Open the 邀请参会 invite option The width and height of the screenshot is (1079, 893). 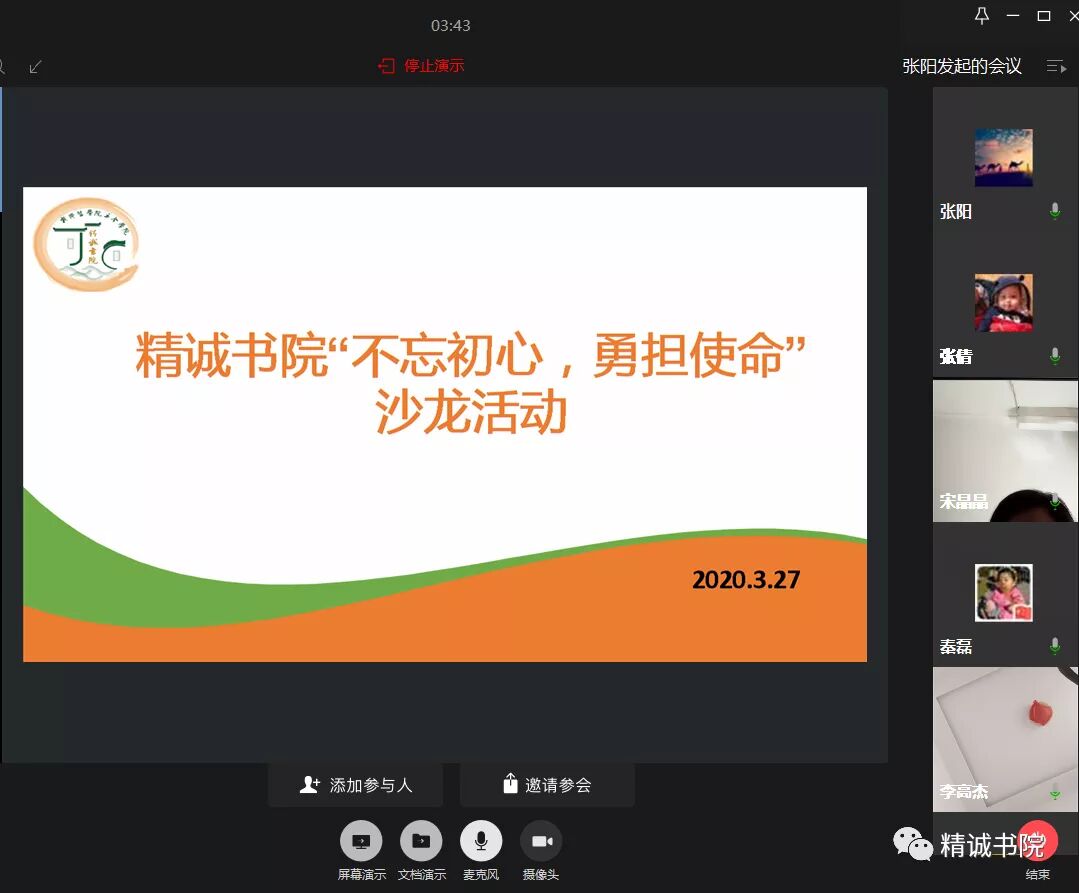click(547, 785)
